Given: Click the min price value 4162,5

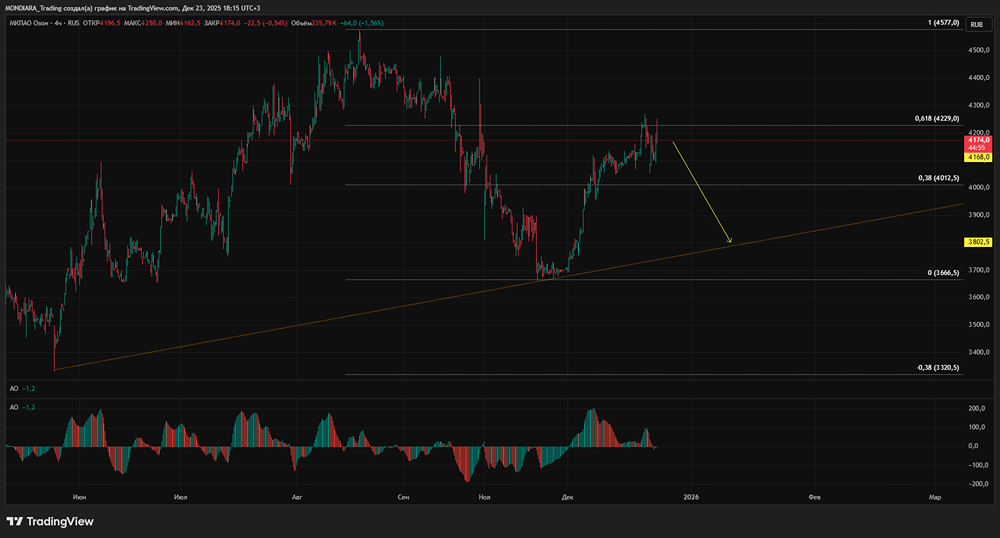Looking at the screenshot, I should click(191, 23).
